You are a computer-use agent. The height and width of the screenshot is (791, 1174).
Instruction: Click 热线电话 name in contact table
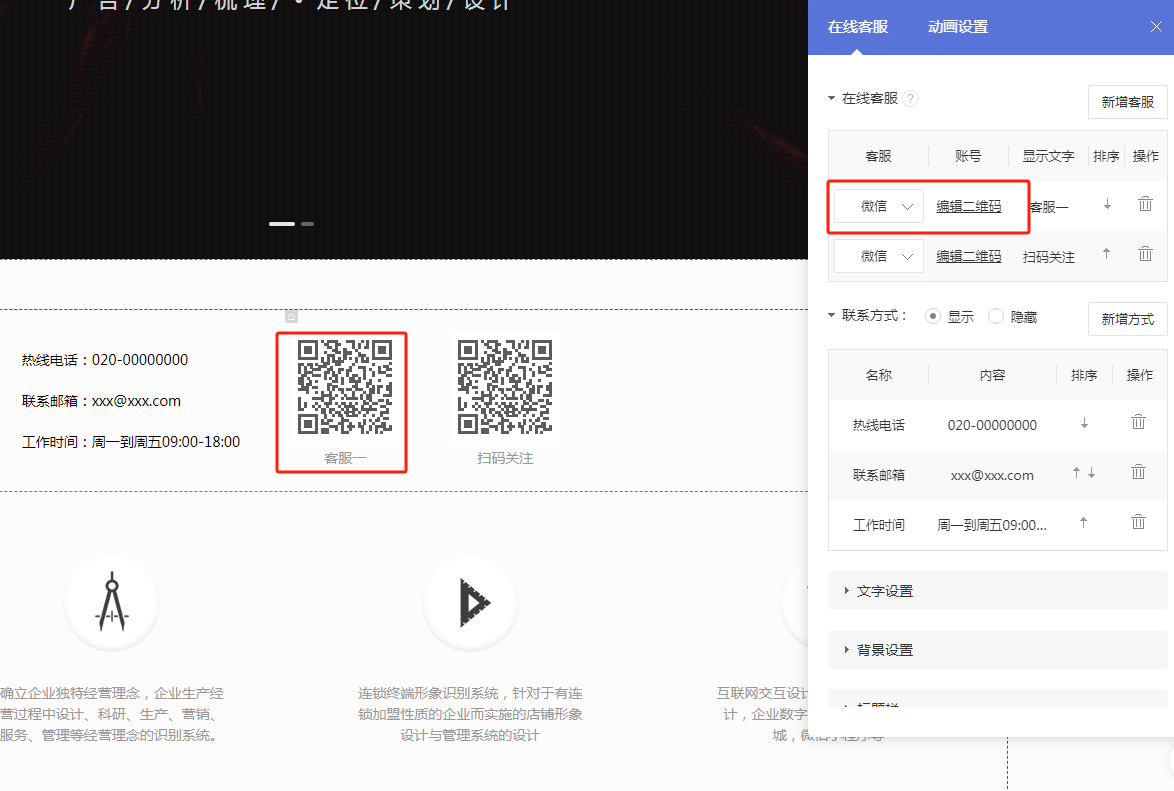(878, 425)
